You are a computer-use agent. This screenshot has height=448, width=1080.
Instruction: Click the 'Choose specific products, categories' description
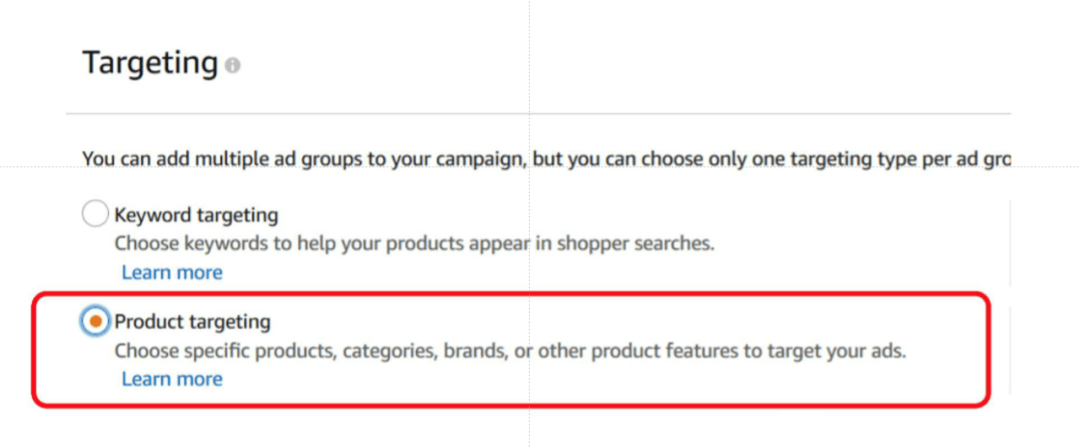tap(510, 351)
